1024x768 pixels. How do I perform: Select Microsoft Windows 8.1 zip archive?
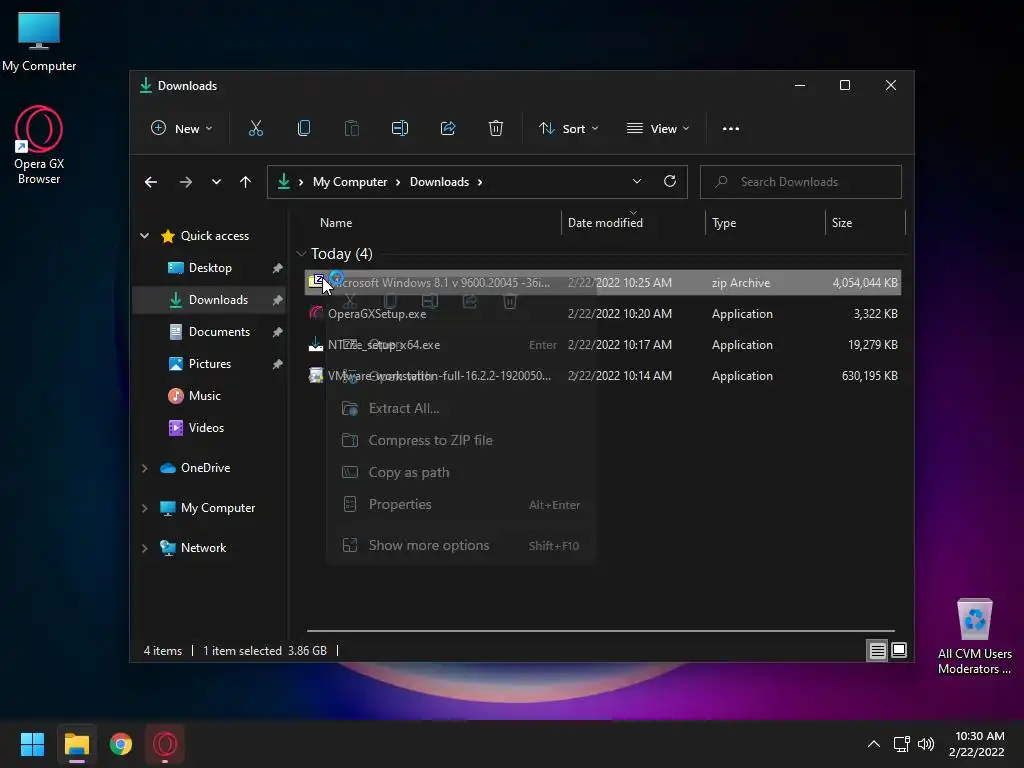tap(603, 283)
